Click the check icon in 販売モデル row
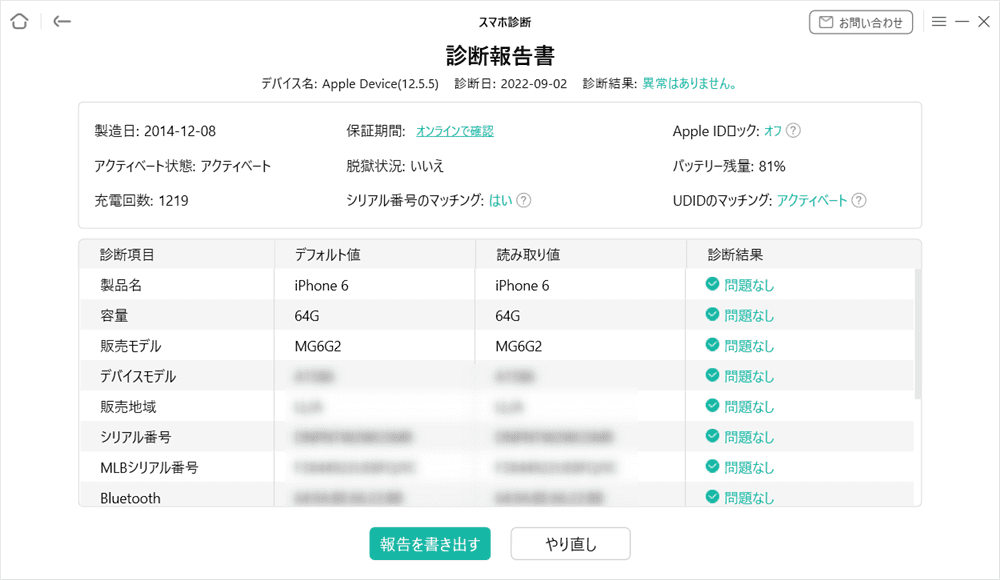The image size is (1000, 580). [712, 345]
